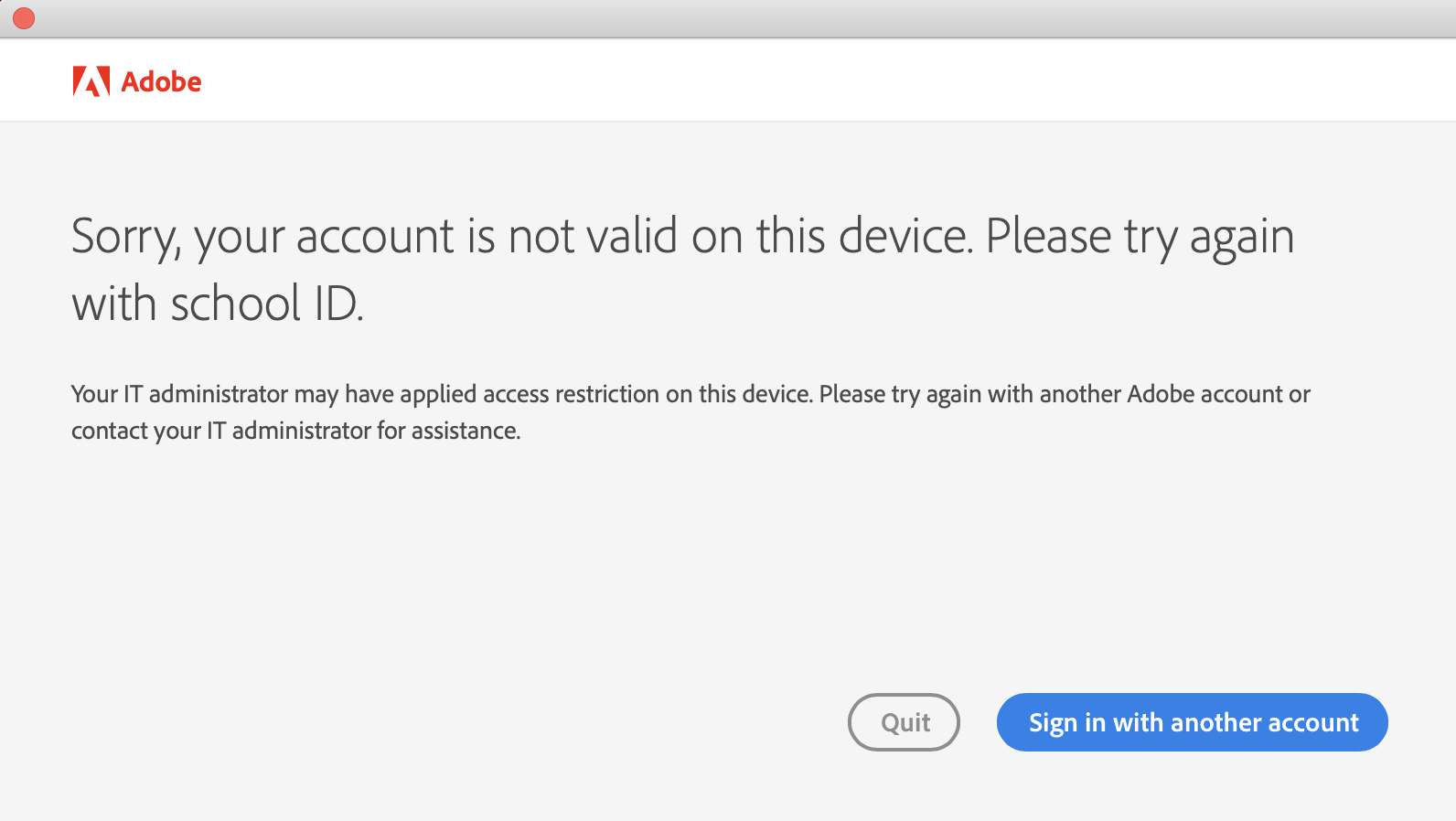Click the dialog title bar area
The height and width of the screenshot is (821, 1456).
[728, 17]
